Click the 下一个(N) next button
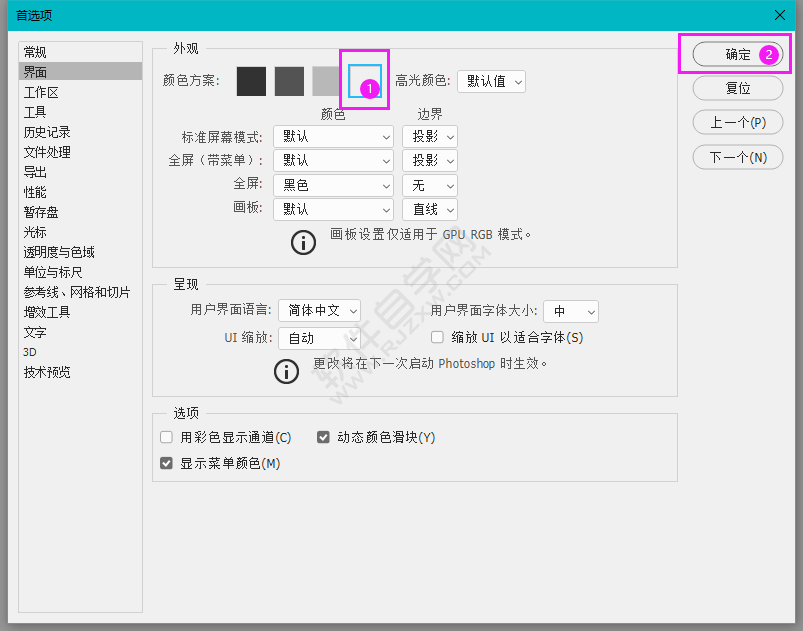The height and width of the screenshot is (631, 803). (737, 157)
